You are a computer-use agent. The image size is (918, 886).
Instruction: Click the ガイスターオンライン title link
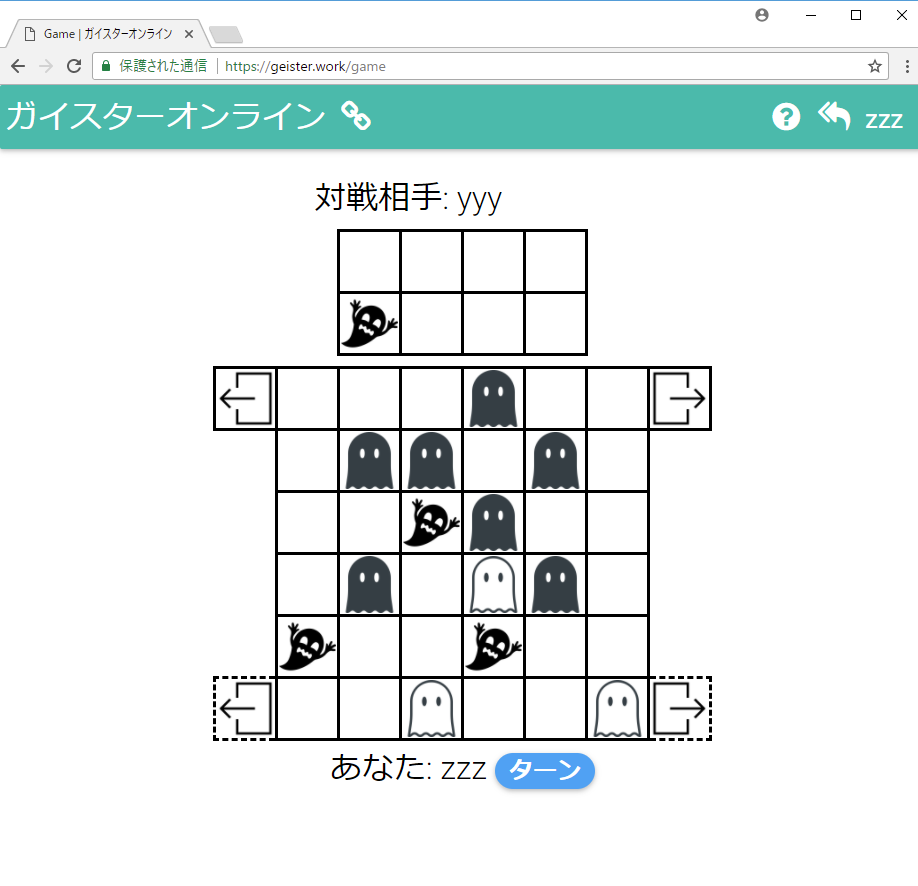166,115
